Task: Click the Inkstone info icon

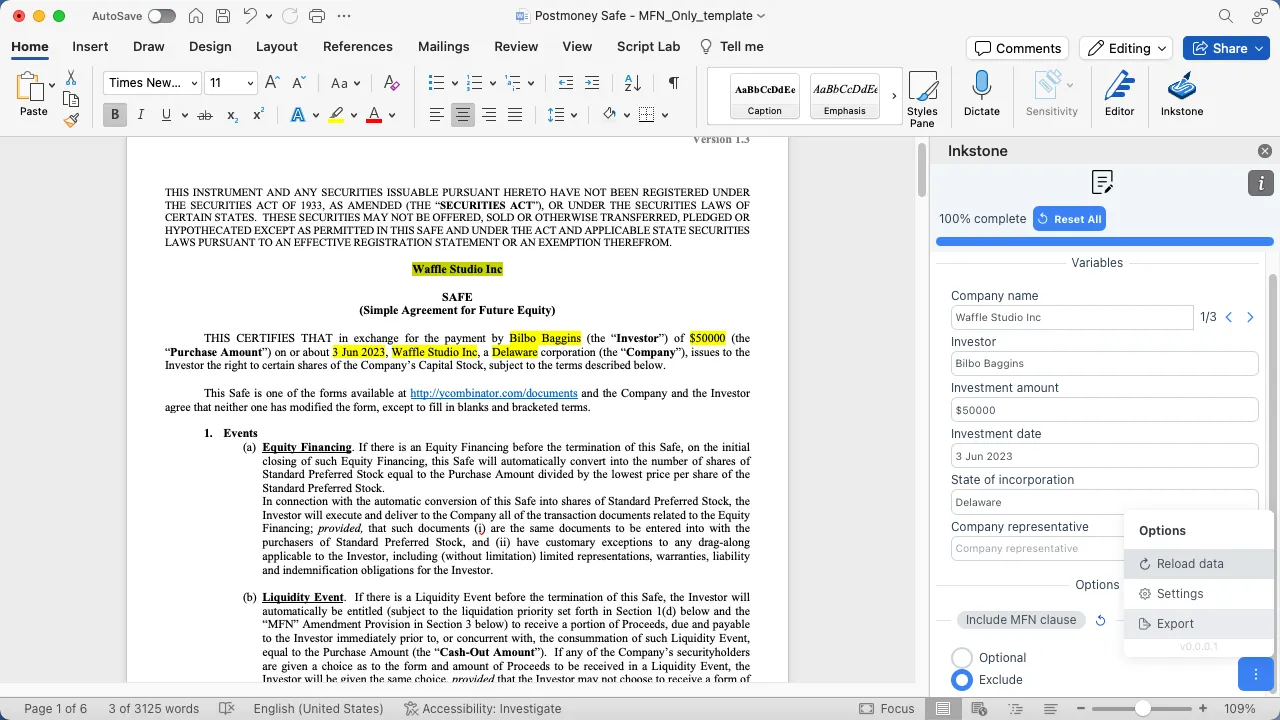Action: pos(1260,183)
